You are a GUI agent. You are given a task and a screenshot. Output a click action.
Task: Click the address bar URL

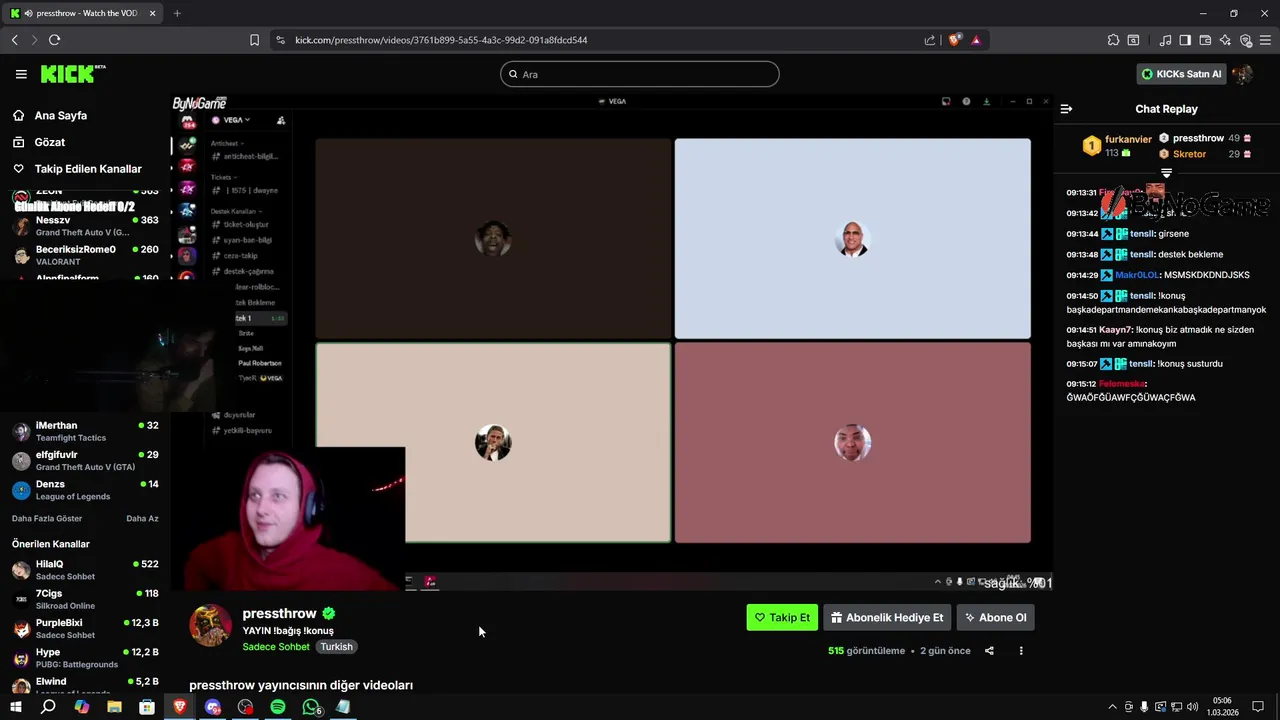click(441, 40)
